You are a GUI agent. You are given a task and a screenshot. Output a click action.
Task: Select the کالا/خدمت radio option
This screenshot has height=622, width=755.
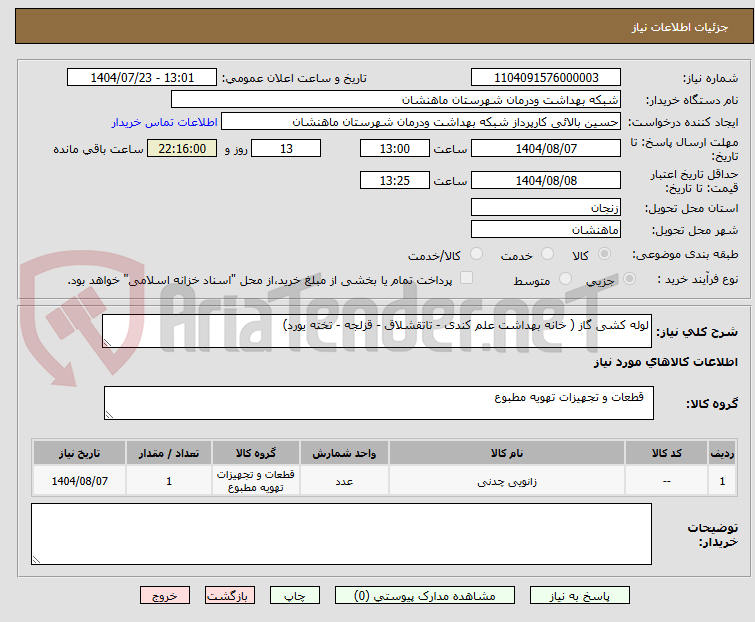(x=476, y=255)
